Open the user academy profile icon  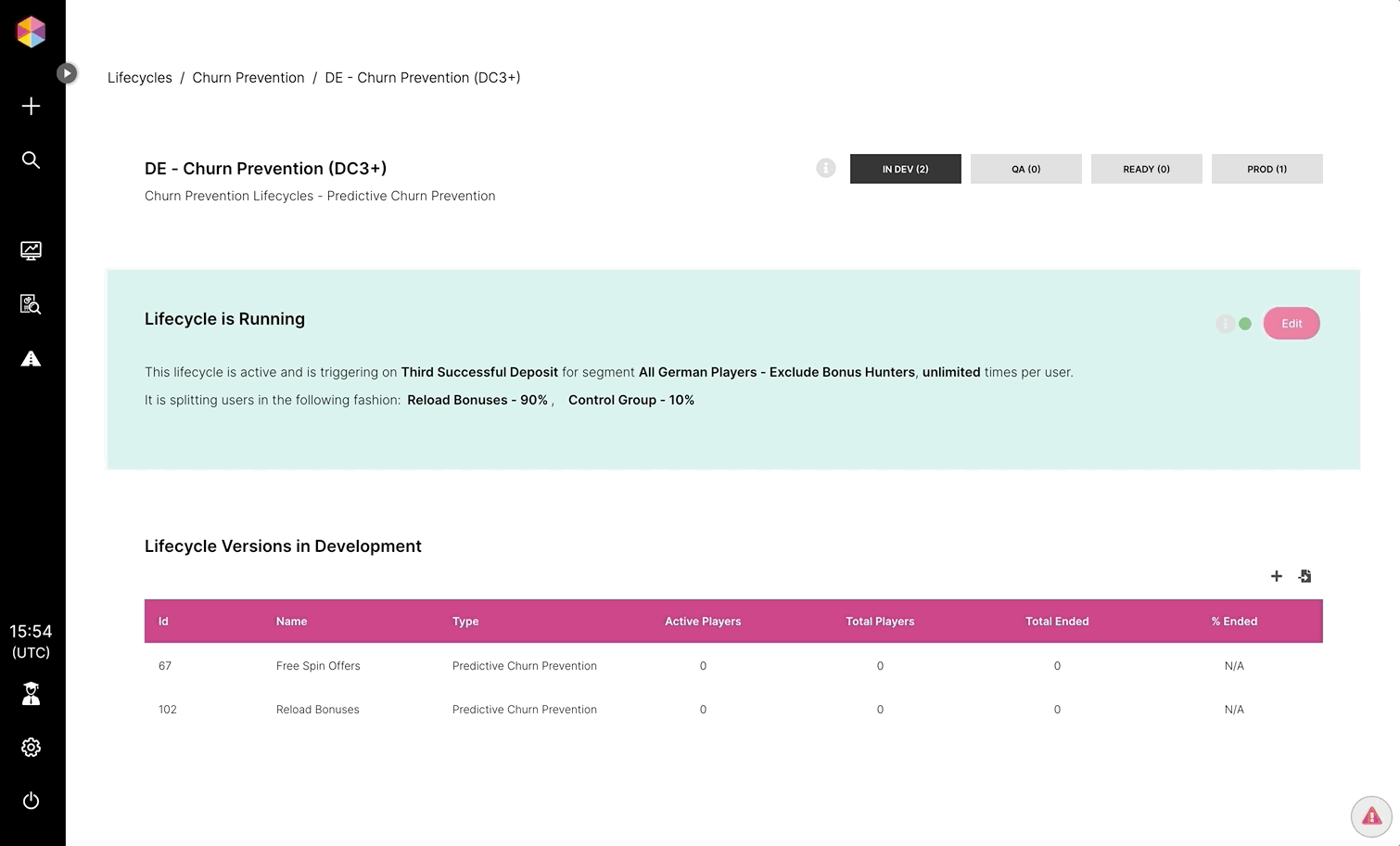31,694
